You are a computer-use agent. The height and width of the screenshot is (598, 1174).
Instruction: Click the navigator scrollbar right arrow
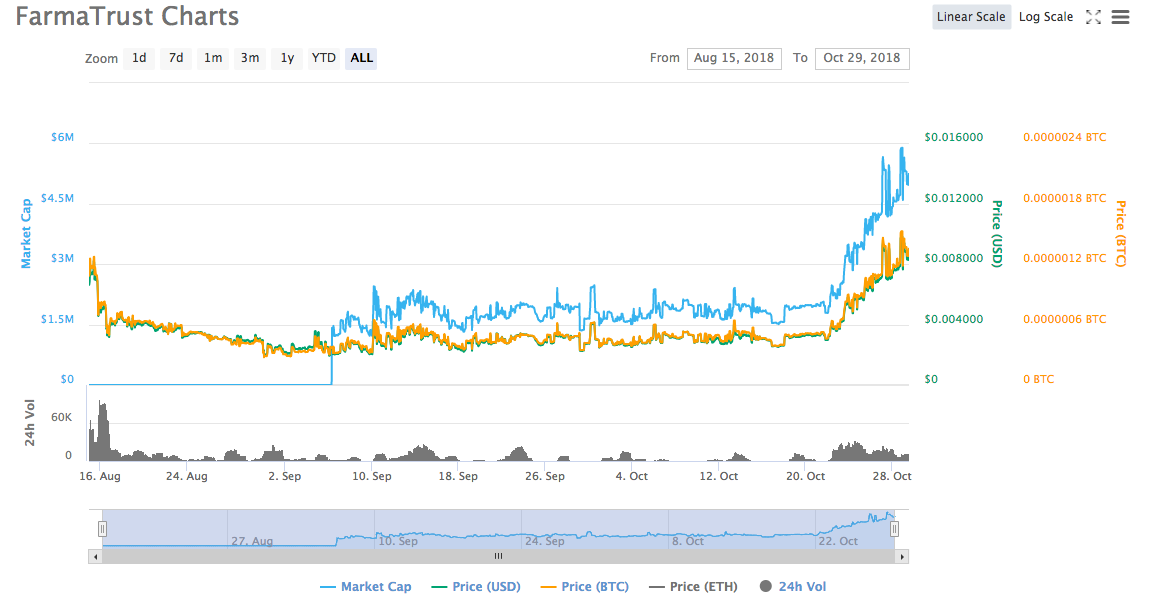(x=902, y=557)
